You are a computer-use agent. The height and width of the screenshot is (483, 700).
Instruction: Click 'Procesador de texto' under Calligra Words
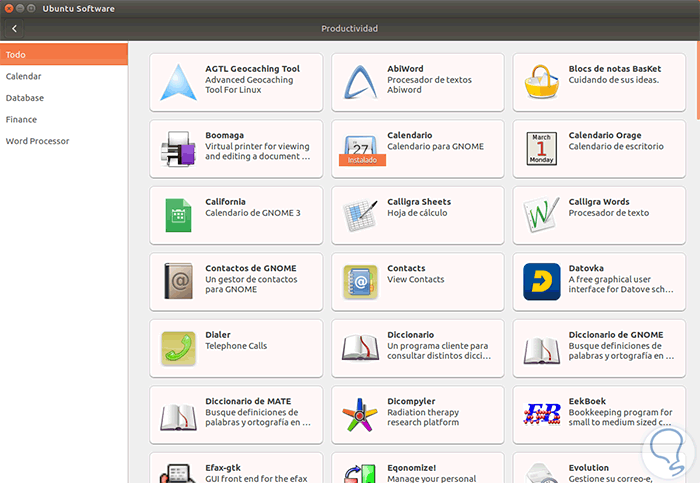click(x=608, y=213)
